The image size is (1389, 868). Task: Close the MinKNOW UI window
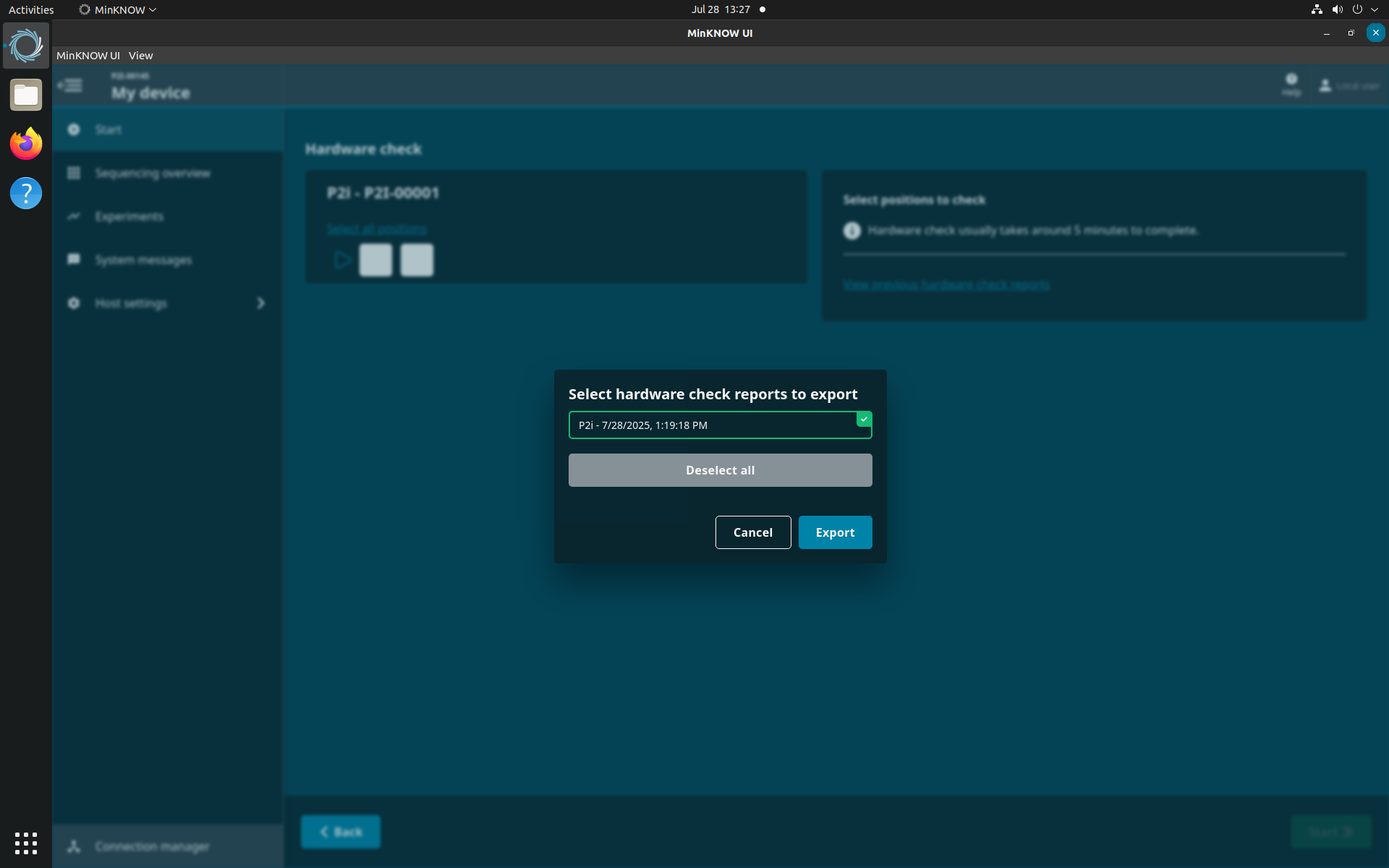[1375, 33]
